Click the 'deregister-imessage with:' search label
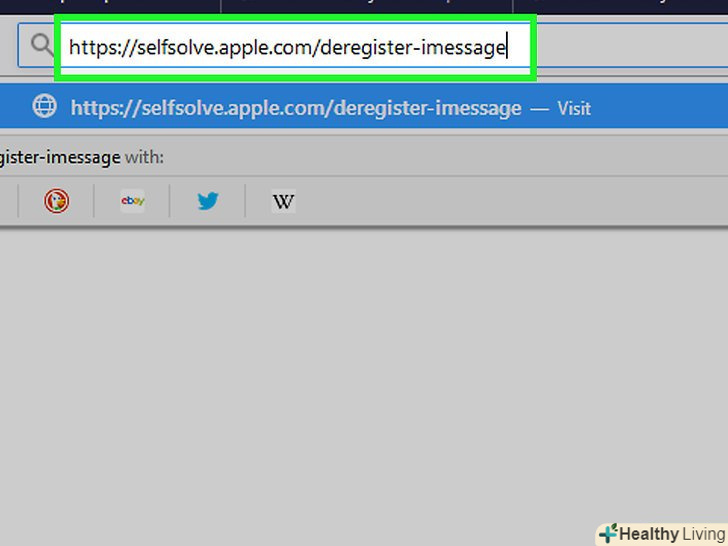The image size is (728, 546). [x=82, y=158]
